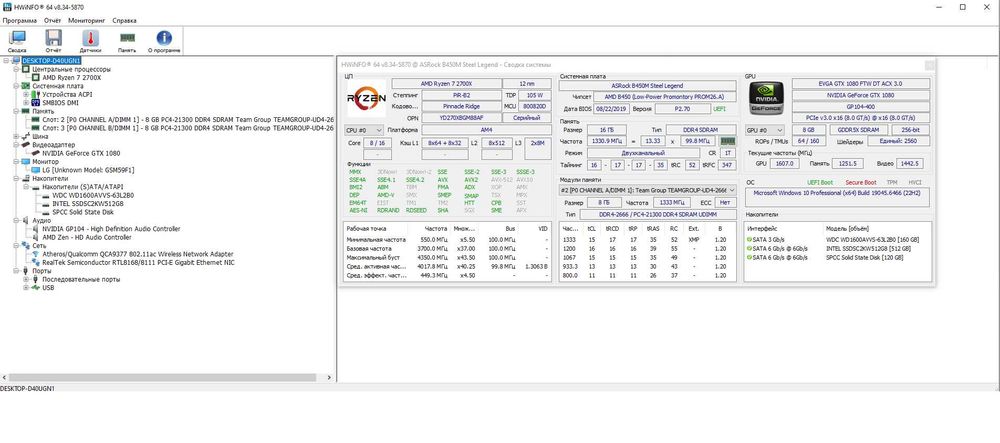Click the small memory chip icon beside 99.8 МГц

point(727,141)
